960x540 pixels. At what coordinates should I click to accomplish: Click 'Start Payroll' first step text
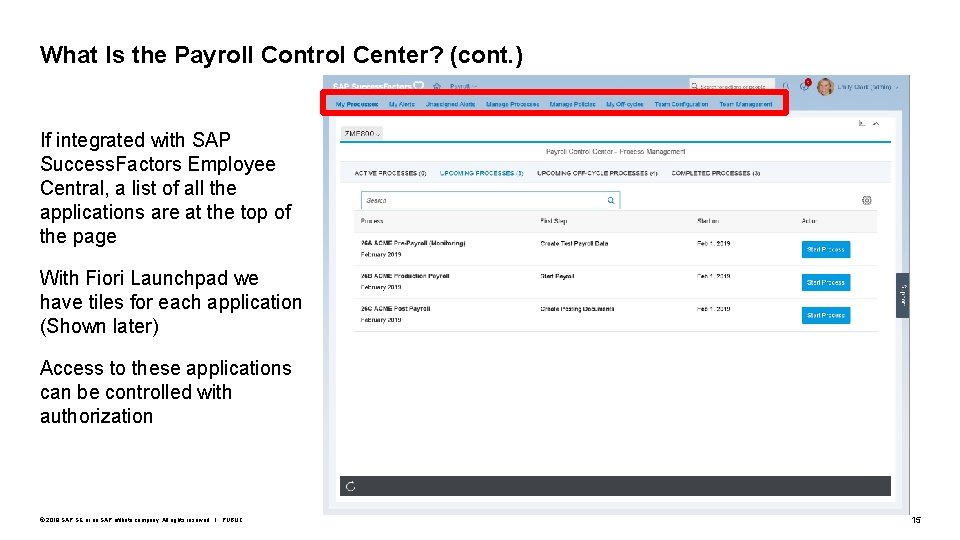click(557, 276)
